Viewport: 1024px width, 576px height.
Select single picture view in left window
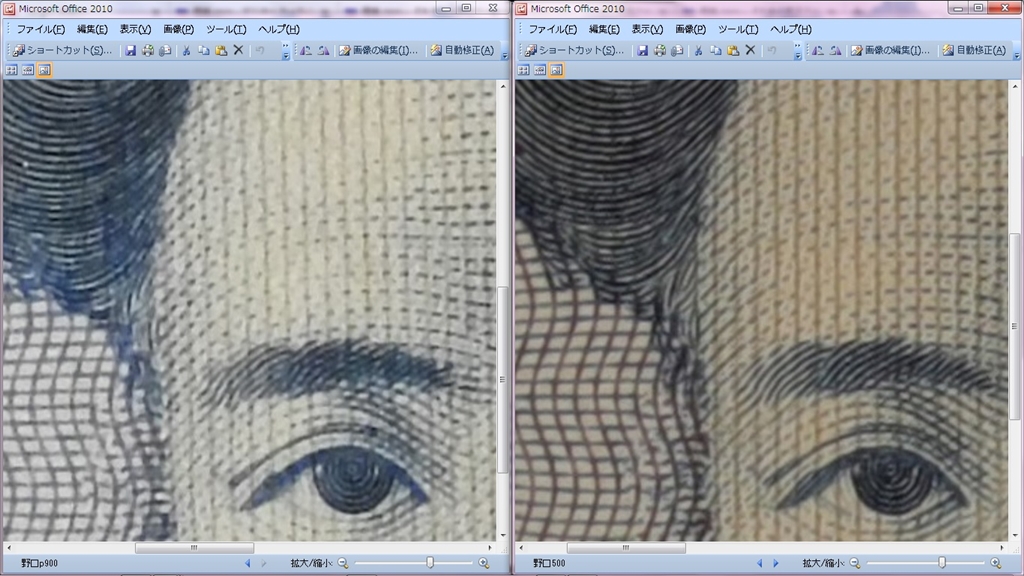tap(44, 70)
